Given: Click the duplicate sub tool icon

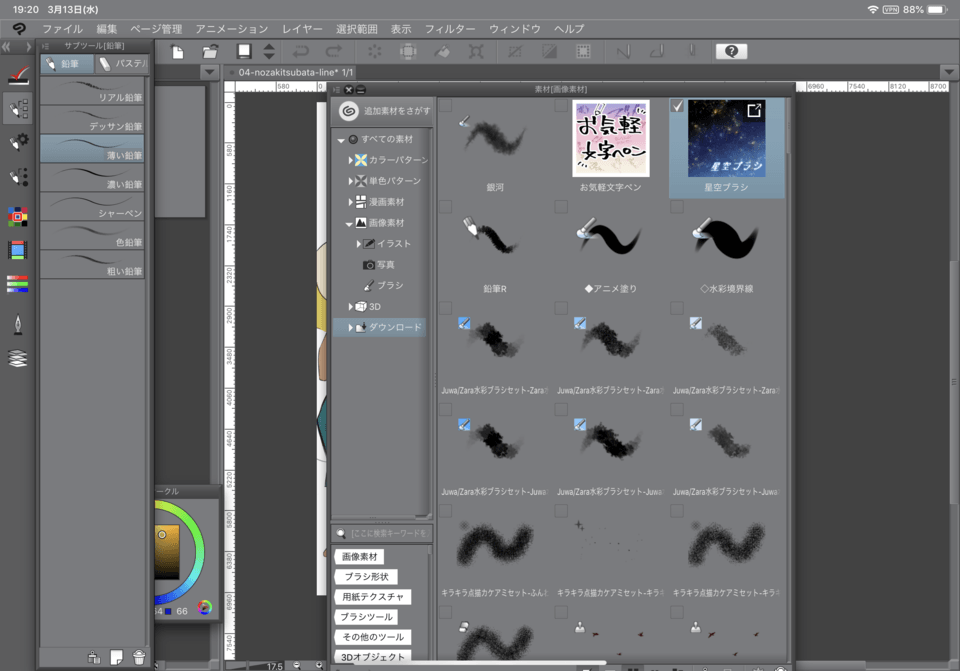Looking at the screenshot, I should 94,658.
